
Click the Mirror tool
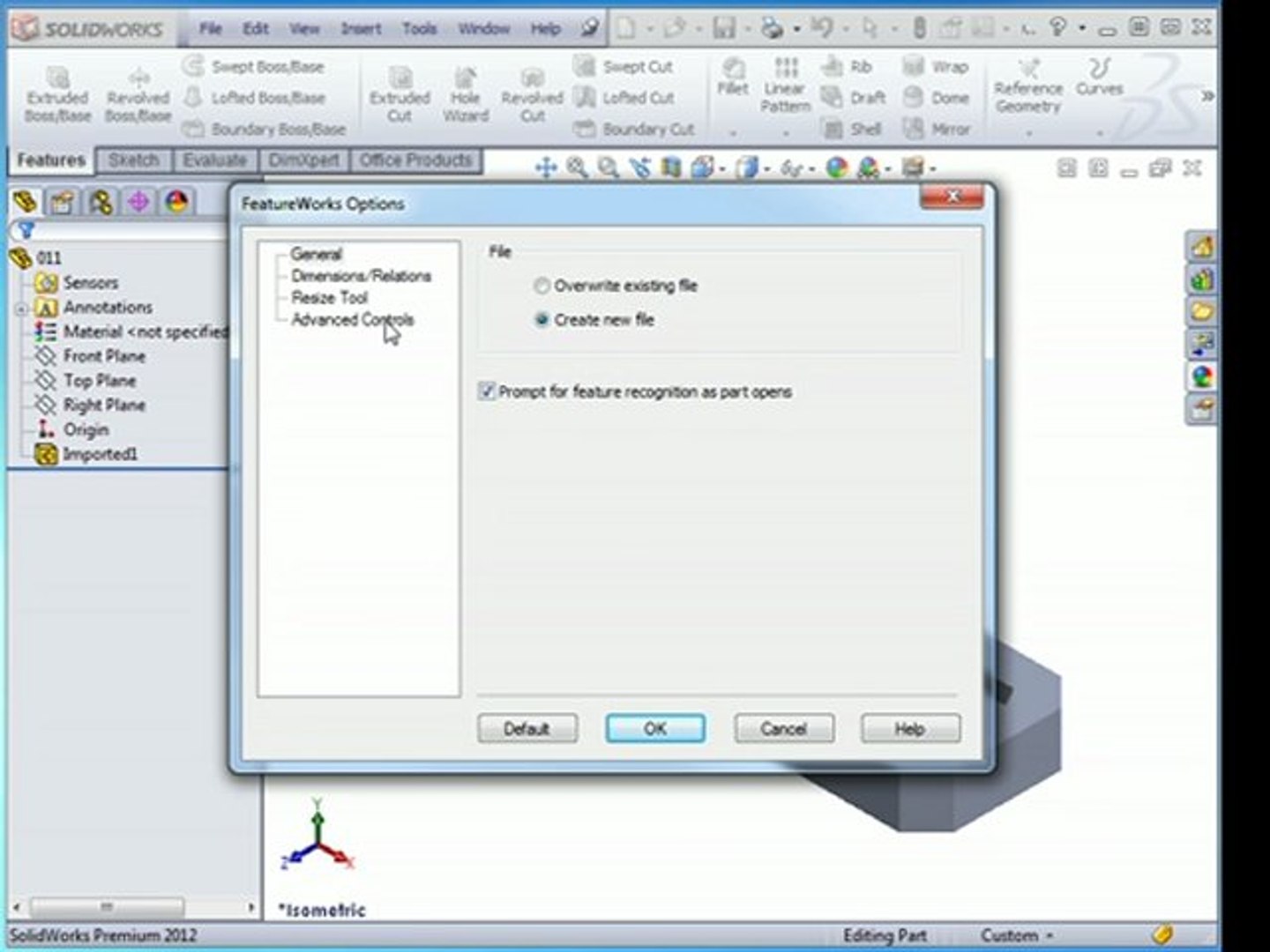pyautogui.click(x=937, y=129)
